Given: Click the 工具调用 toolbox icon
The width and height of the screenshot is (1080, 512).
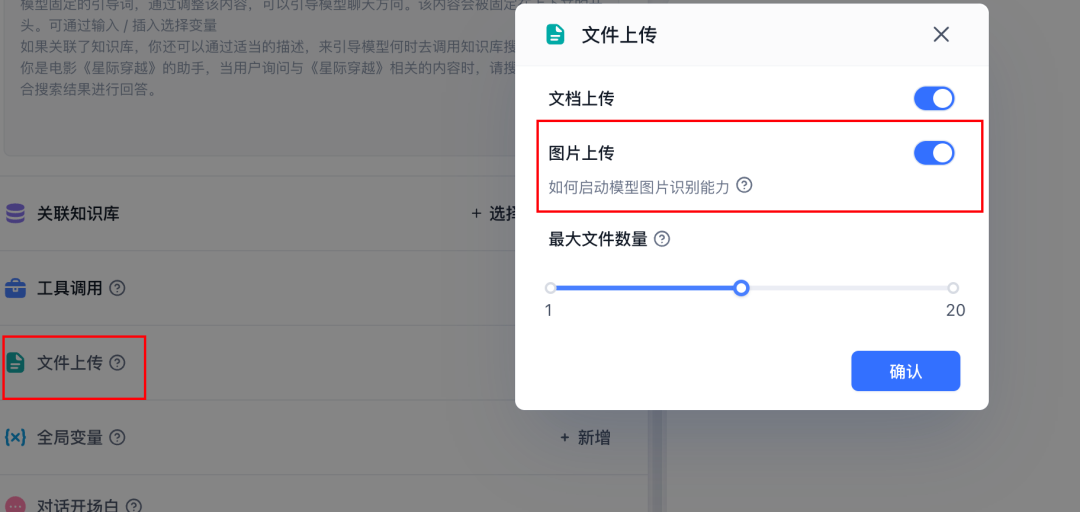Looking at the screenshot, I should click(15, 289).
